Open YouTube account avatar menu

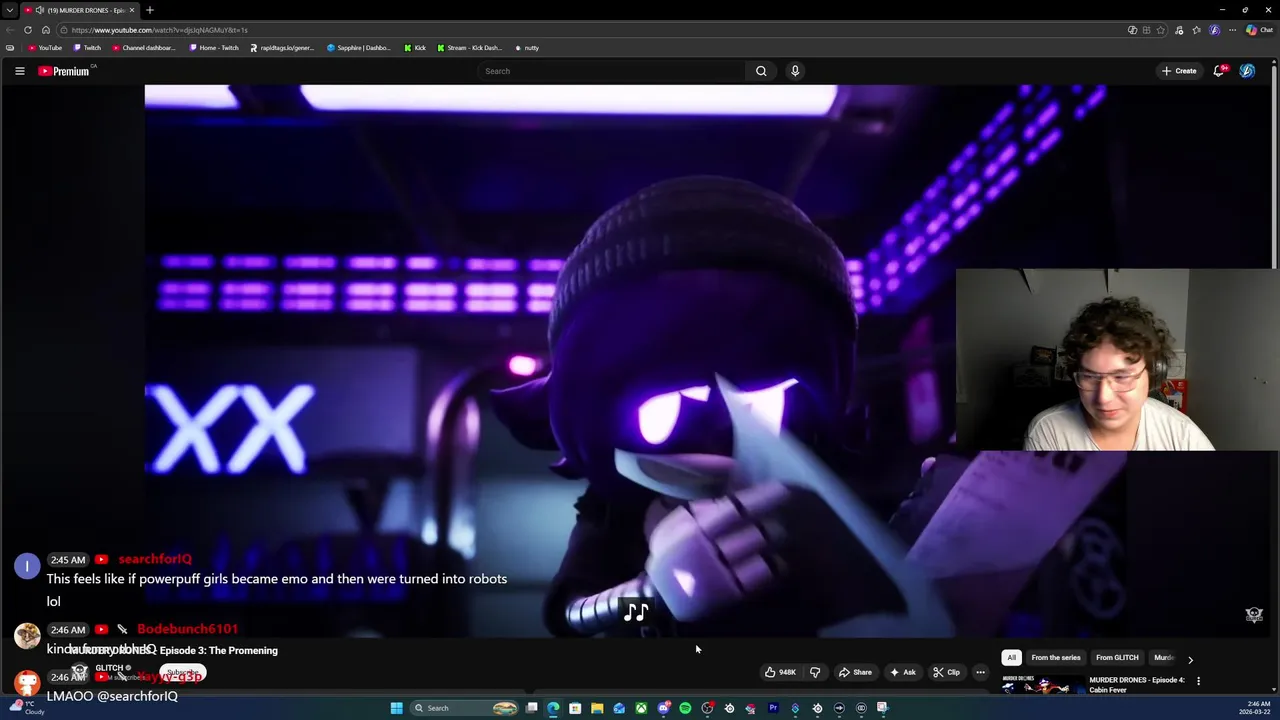pos(1247,71)
